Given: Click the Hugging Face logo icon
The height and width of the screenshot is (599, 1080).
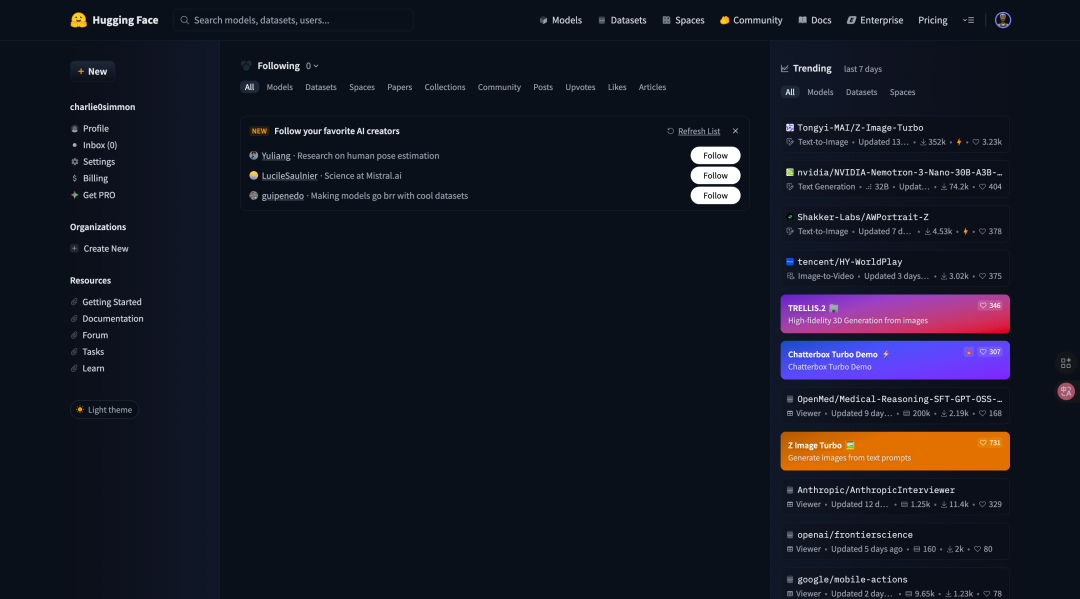Looking at the screenshot, I should pyautogui.click(x=79, y=20).
